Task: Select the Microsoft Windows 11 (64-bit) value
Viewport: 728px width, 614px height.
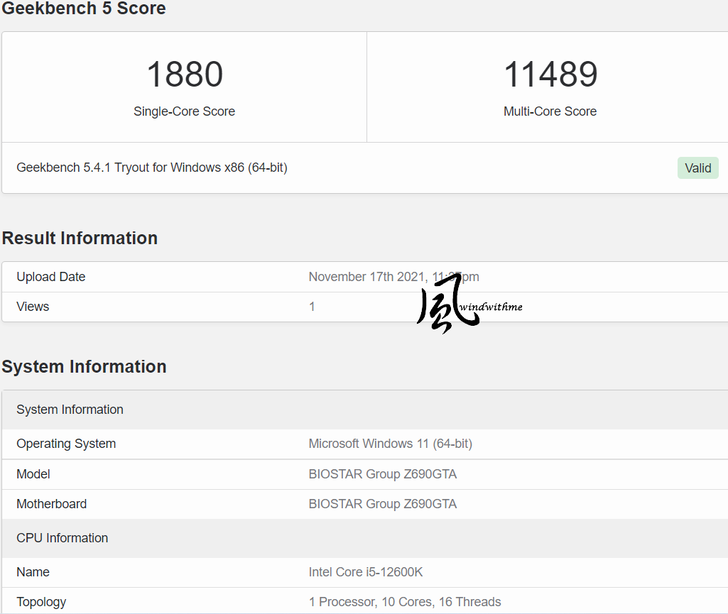Action: tap(390, 444)
